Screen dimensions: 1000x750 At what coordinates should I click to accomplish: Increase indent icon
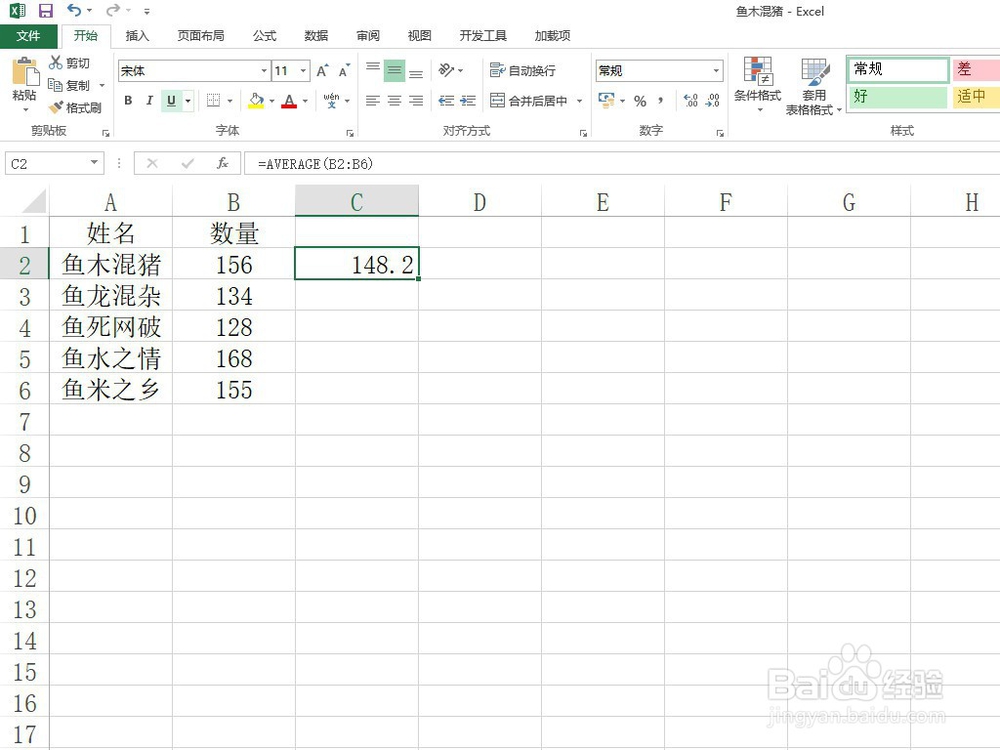[x=468, y=100]
